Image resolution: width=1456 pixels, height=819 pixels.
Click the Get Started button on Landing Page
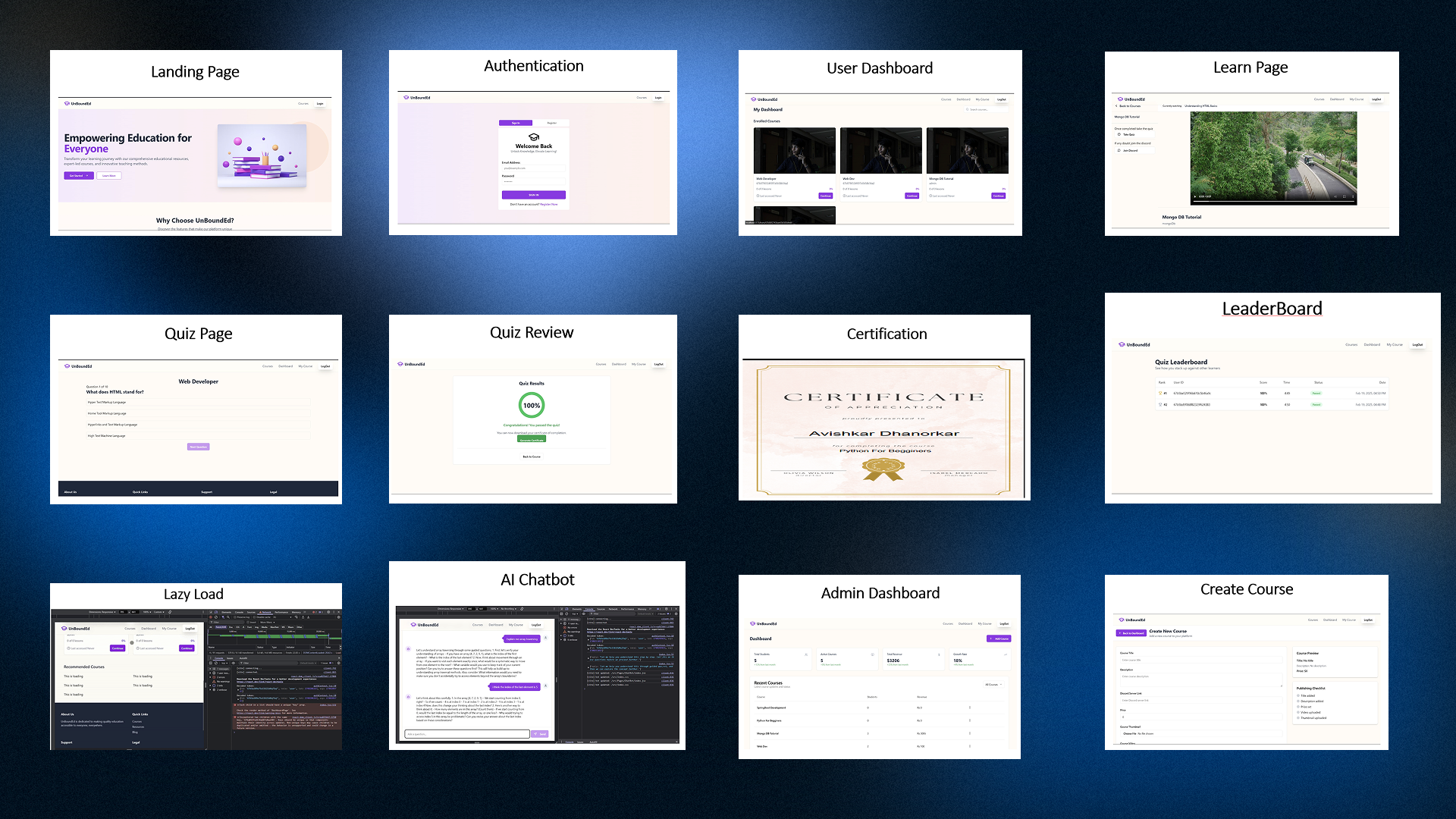point(79,175)
